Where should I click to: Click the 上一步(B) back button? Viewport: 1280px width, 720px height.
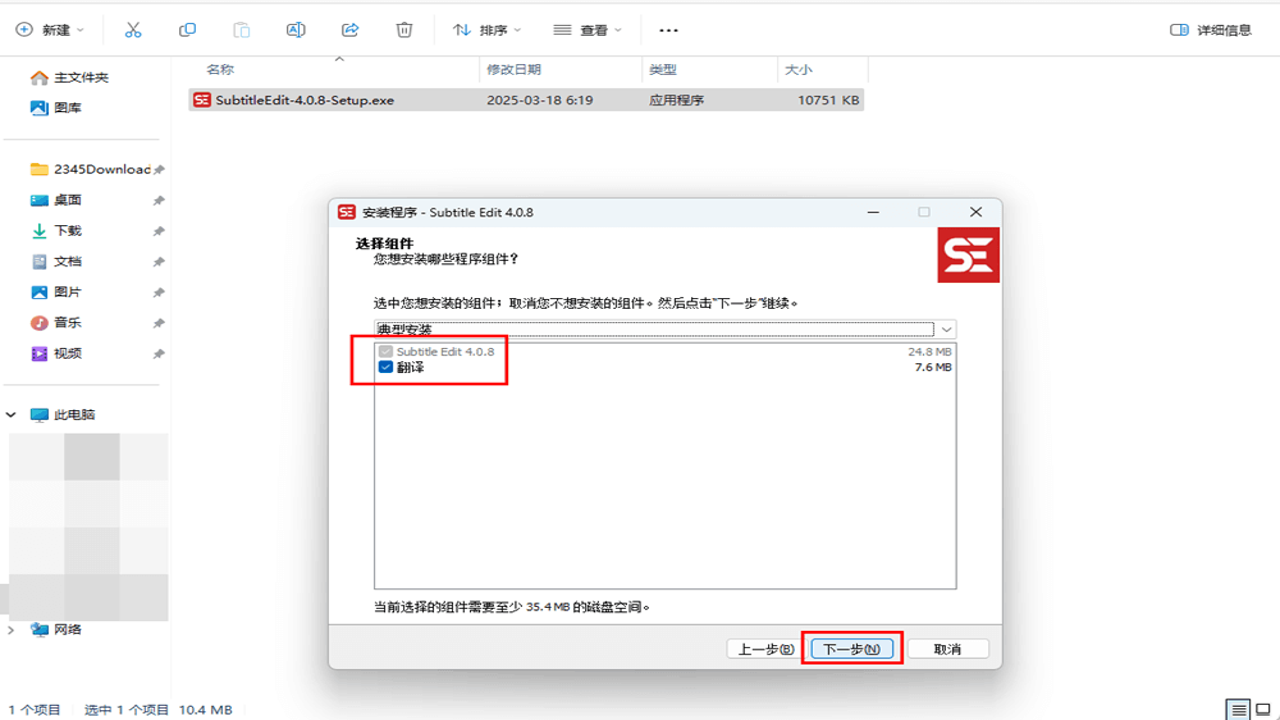point(766,649)
